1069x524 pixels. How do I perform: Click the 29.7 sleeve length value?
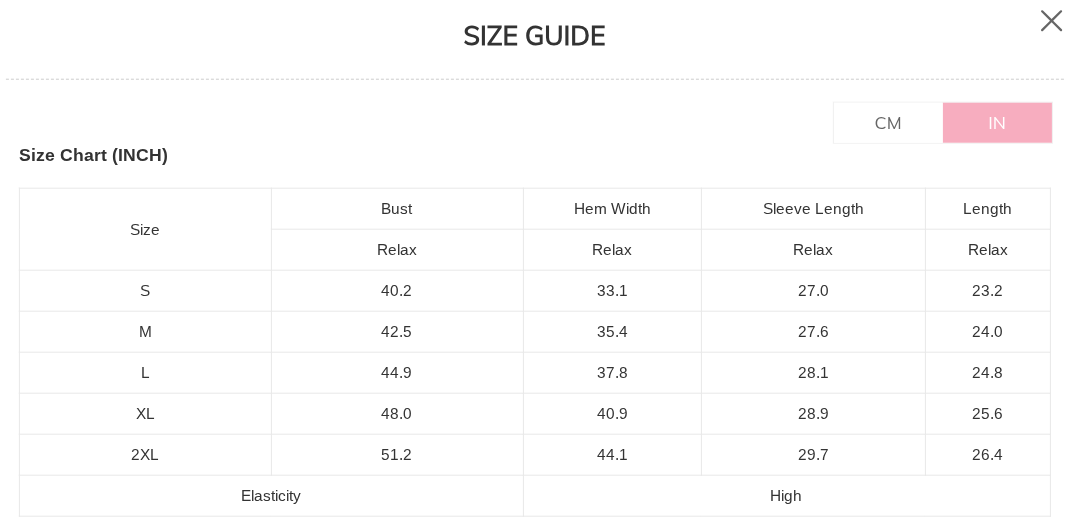click(813, 455)
